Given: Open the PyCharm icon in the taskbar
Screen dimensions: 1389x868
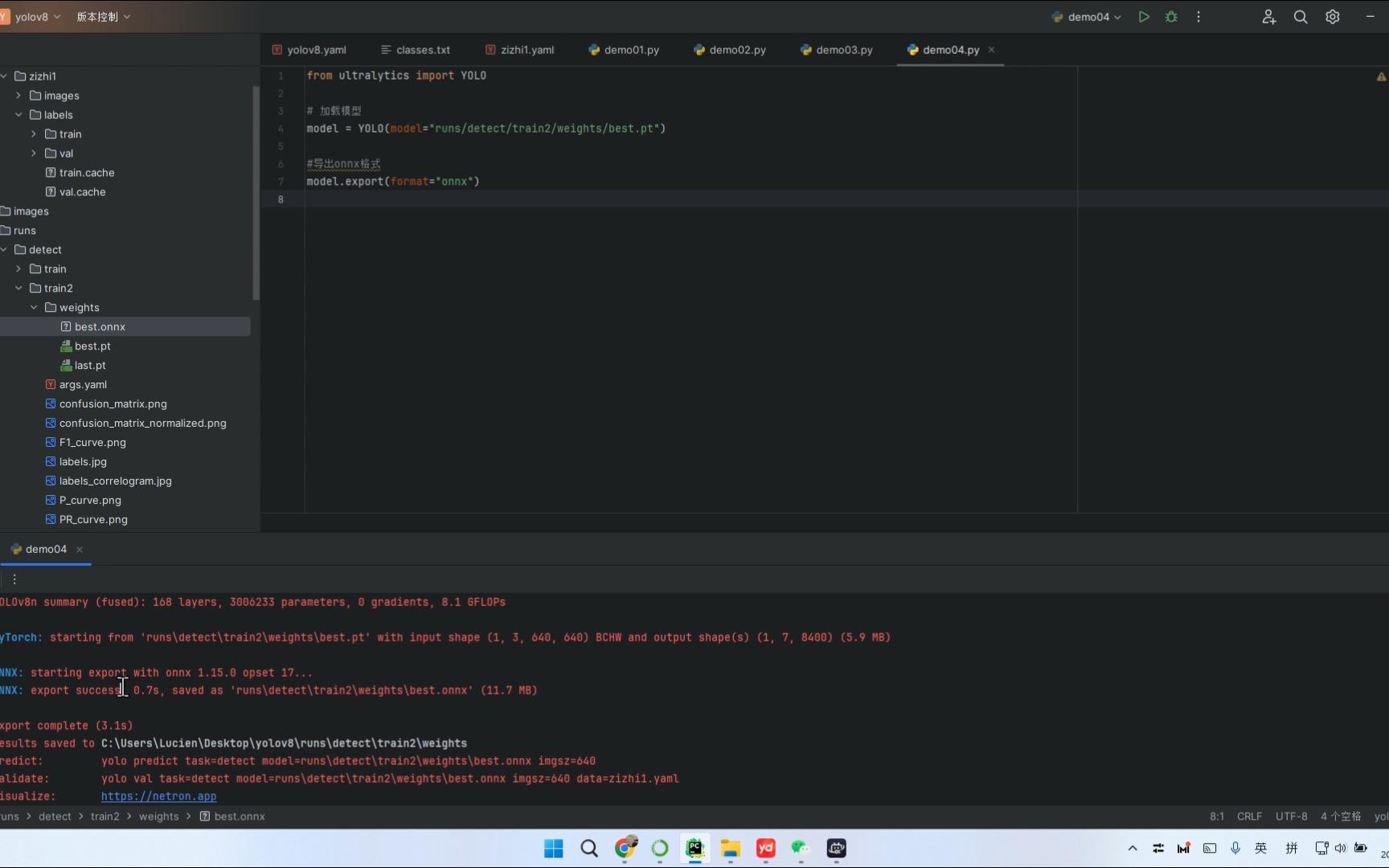Looking at the screenshot, I should tap(694, 849).
